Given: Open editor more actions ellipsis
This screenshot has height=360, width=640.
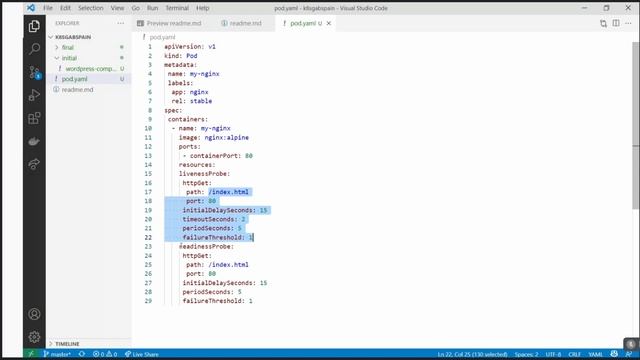Looking at the screenshot, I should click(x=629, y=23).
